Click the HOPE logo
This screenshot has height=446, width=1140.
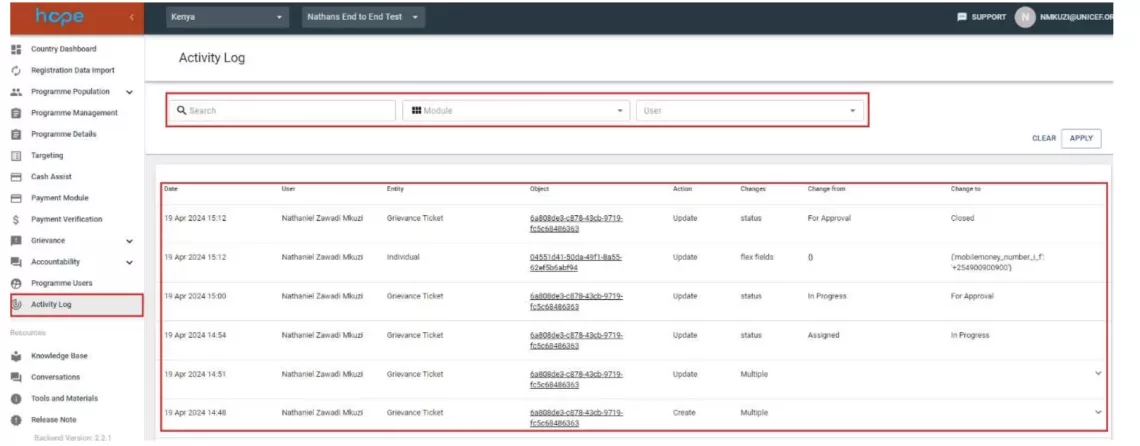pyautogui.click(x=60, y=17)
